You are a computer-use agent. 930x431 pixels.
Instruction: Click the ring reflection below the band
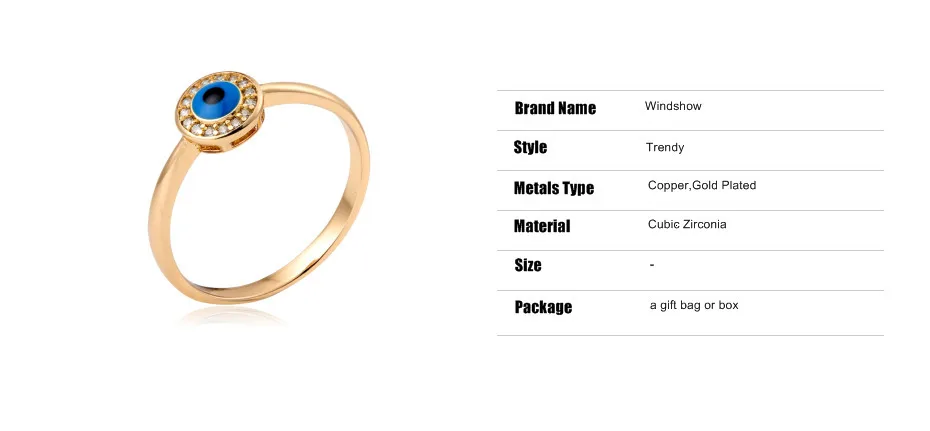[x=231, y=317]
